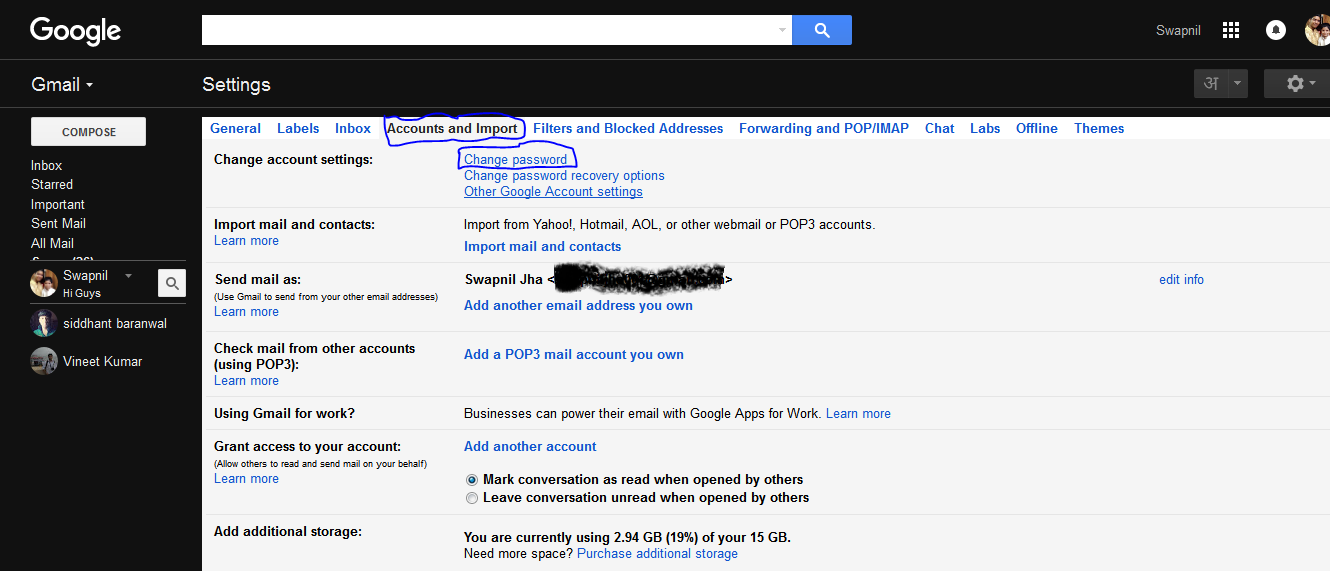Open the Sent Mail folder
The image size is (1330, 571).
(x=58, y=223)
